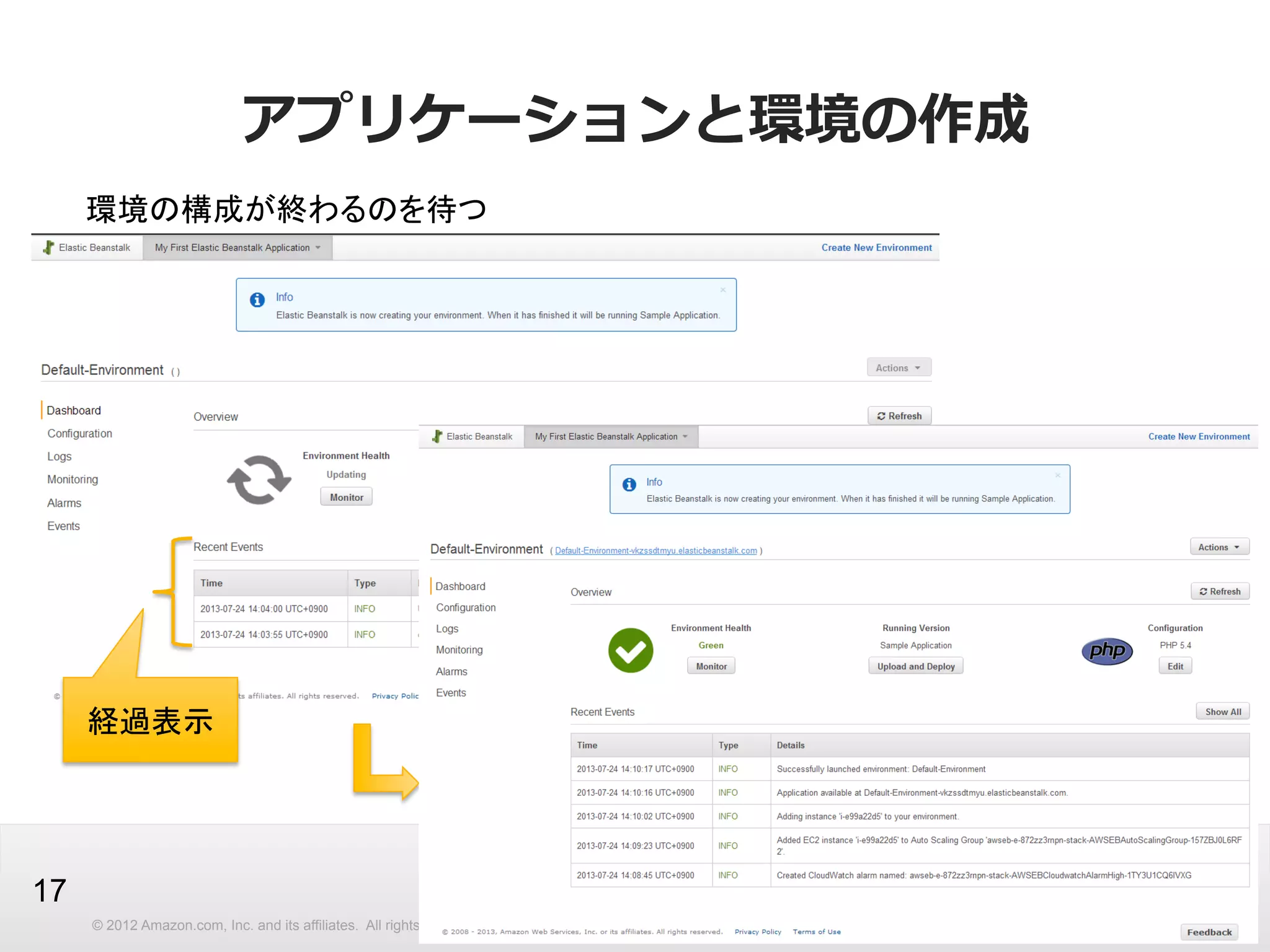Click the 'Updating' environment health text

click(346, 474)
